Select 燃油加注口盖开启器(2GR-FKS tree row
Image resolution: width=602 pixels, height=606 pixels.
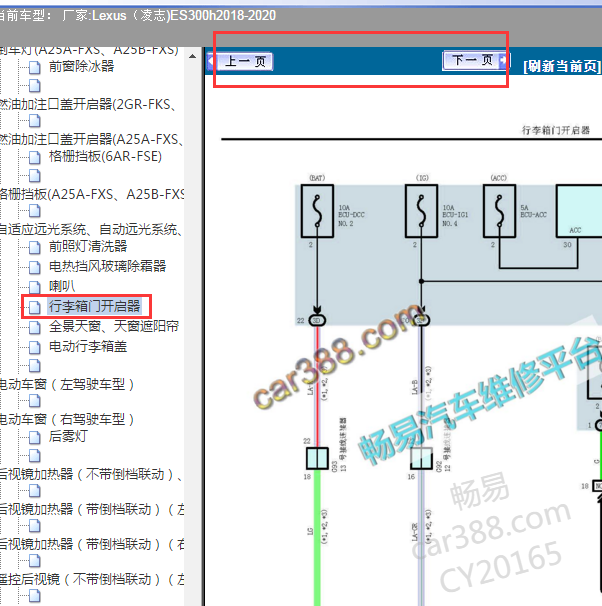(x=87, y=104)
